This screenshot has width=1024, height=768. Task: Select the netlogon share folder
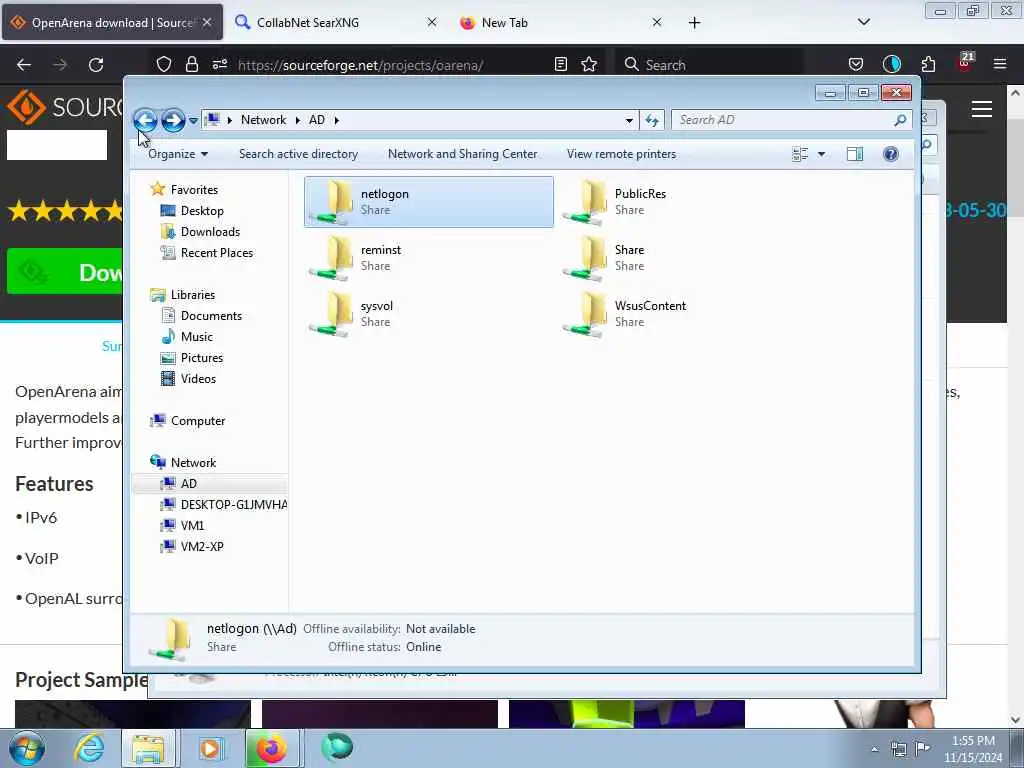[x=428, y=202]
